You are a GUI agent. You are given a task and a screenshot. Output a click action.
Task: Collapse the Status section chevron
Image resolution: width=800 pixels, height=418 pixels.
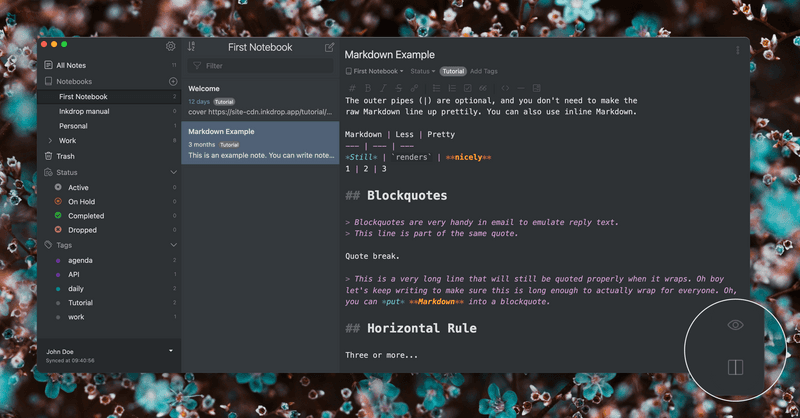[173, 172]
